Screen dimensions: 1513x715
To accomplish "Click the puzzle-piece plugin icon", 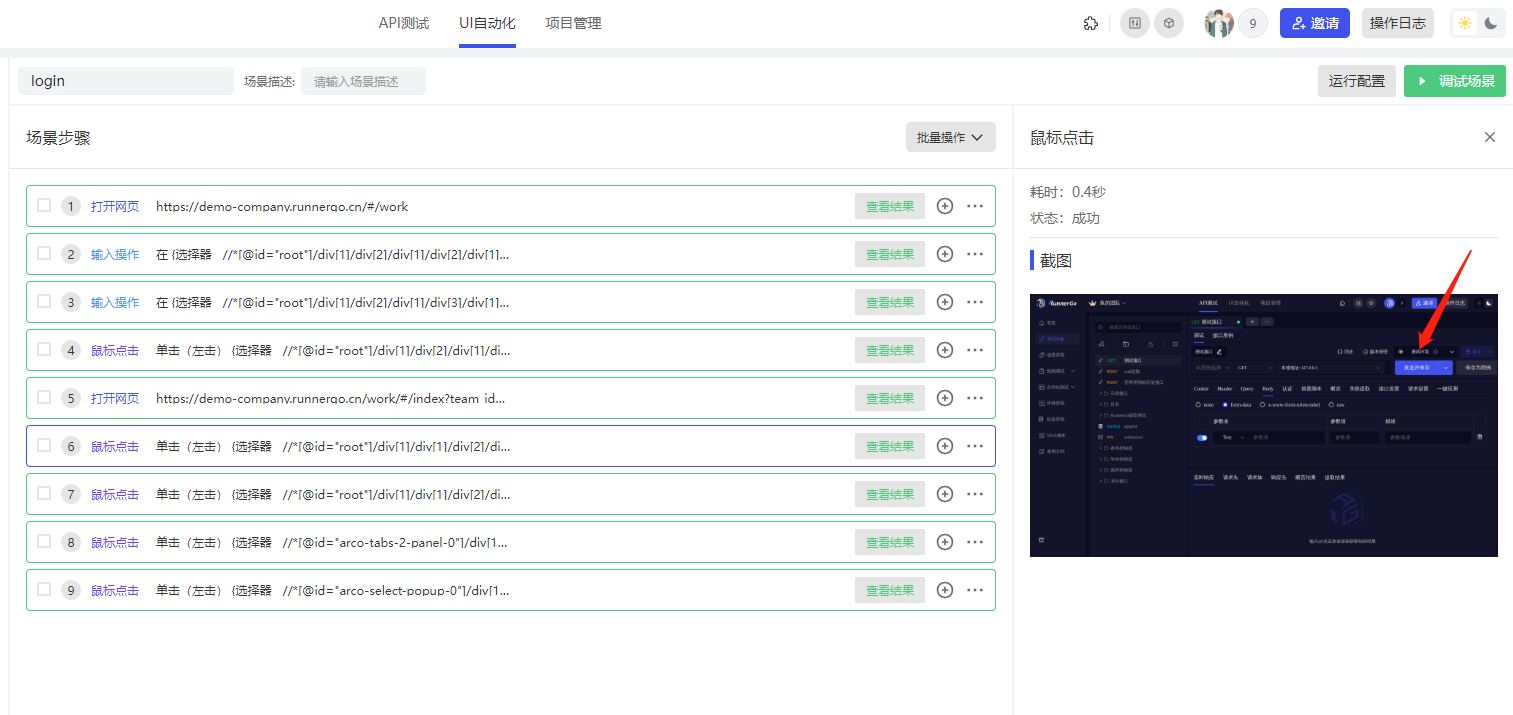I will click(1091, 23).
